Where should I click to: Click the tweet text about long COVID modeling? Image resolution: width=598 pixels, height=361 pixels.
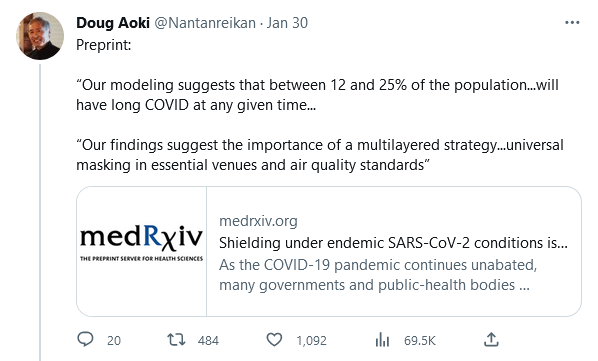point(317,95)
